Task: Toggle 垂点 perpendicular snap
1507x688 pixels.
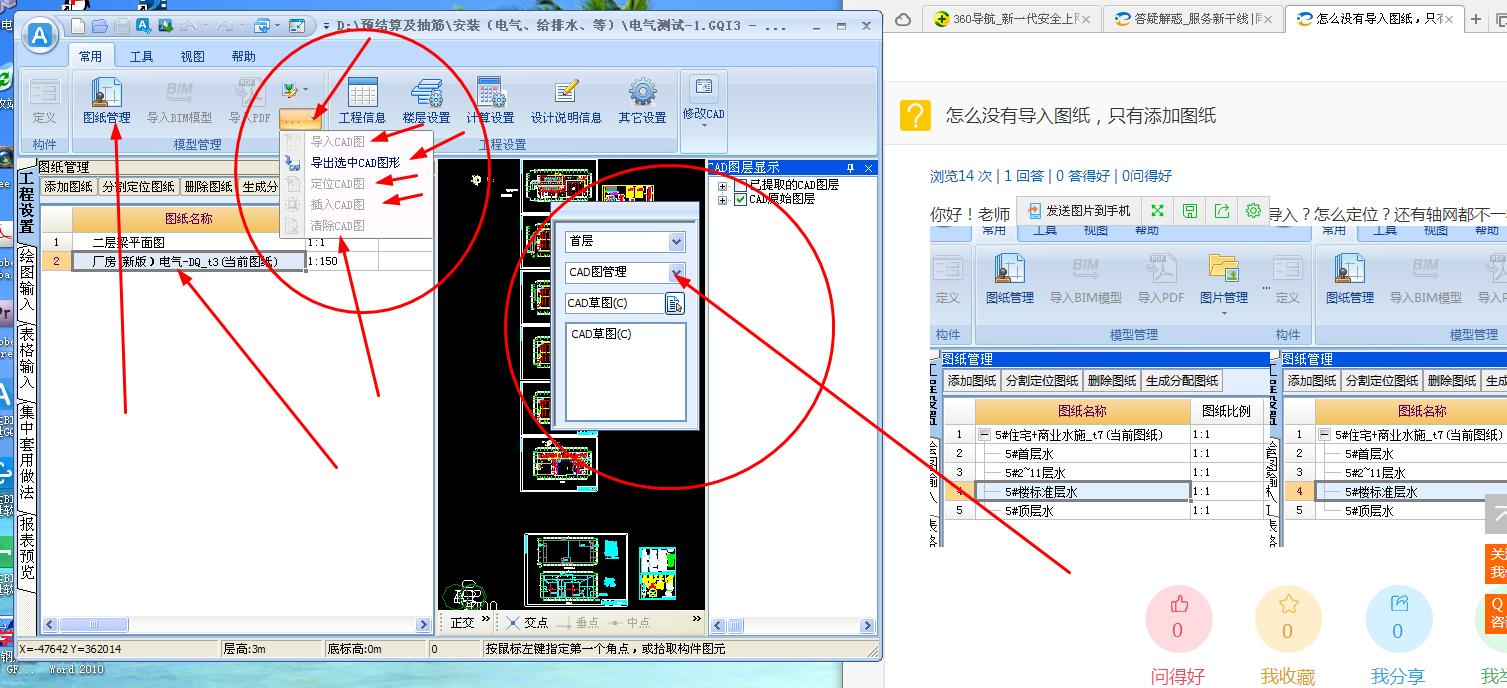Action: [x=578, y=622]
